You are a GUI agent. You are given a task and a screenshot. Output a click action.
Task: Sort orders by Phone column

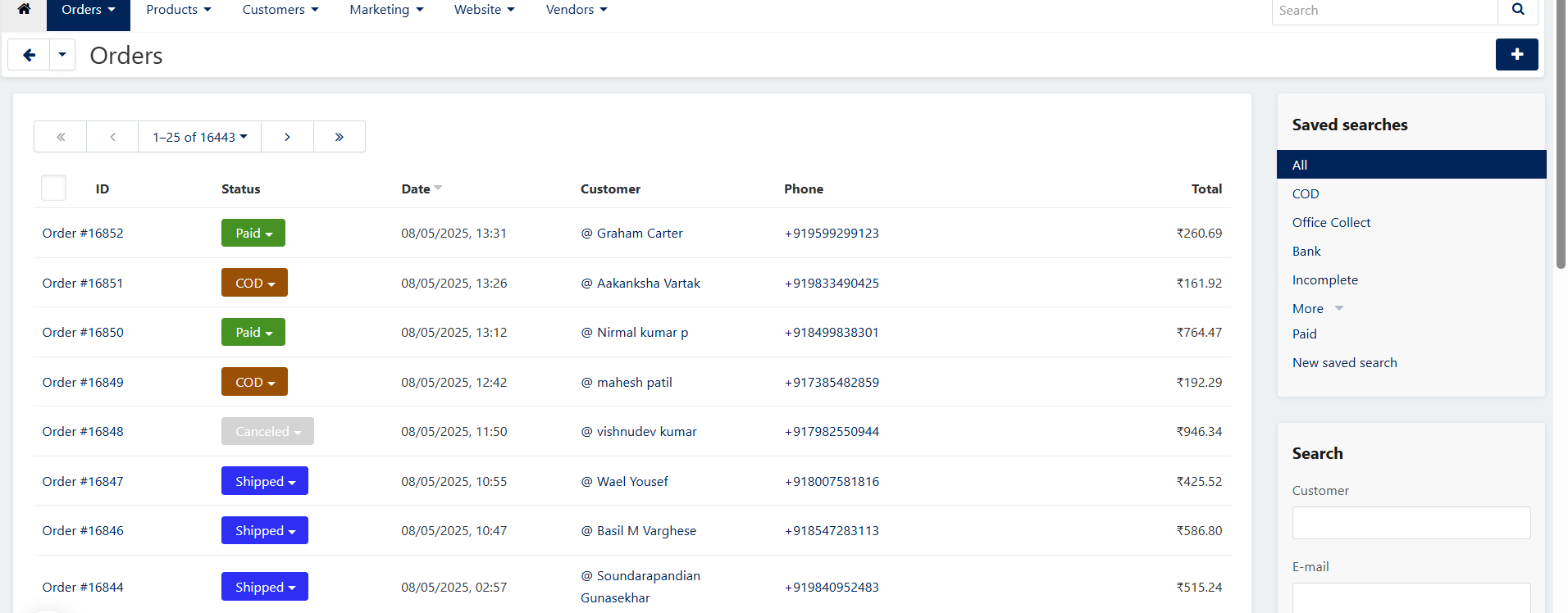(804, 188)
